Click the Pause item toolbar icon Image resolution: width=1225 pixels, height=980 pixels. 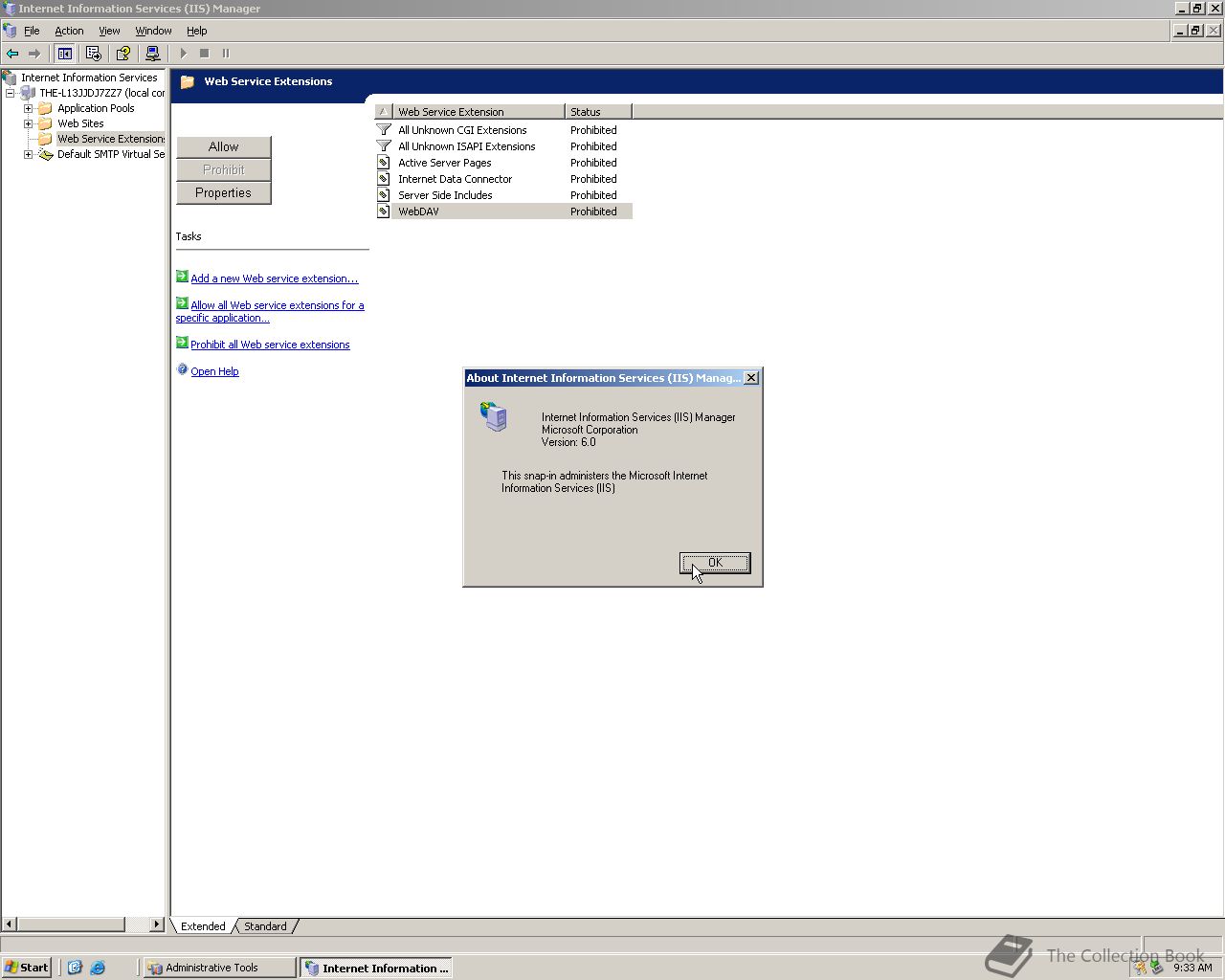(x=226, y=54)
